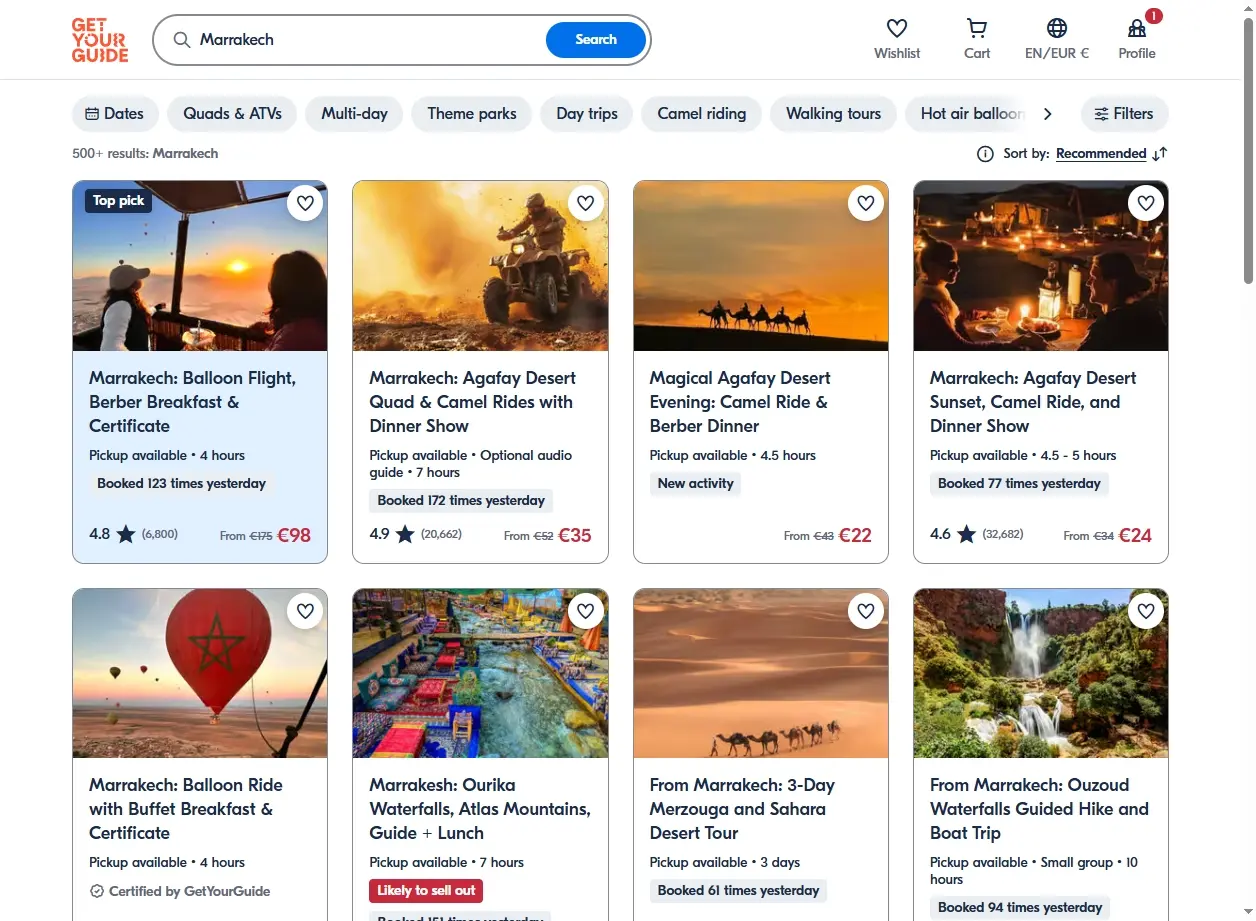Click the Ouzoud waterfall photo
Image resolution: width=1256 pixels, height=921 pixels.
click(x=1041, y=673)
